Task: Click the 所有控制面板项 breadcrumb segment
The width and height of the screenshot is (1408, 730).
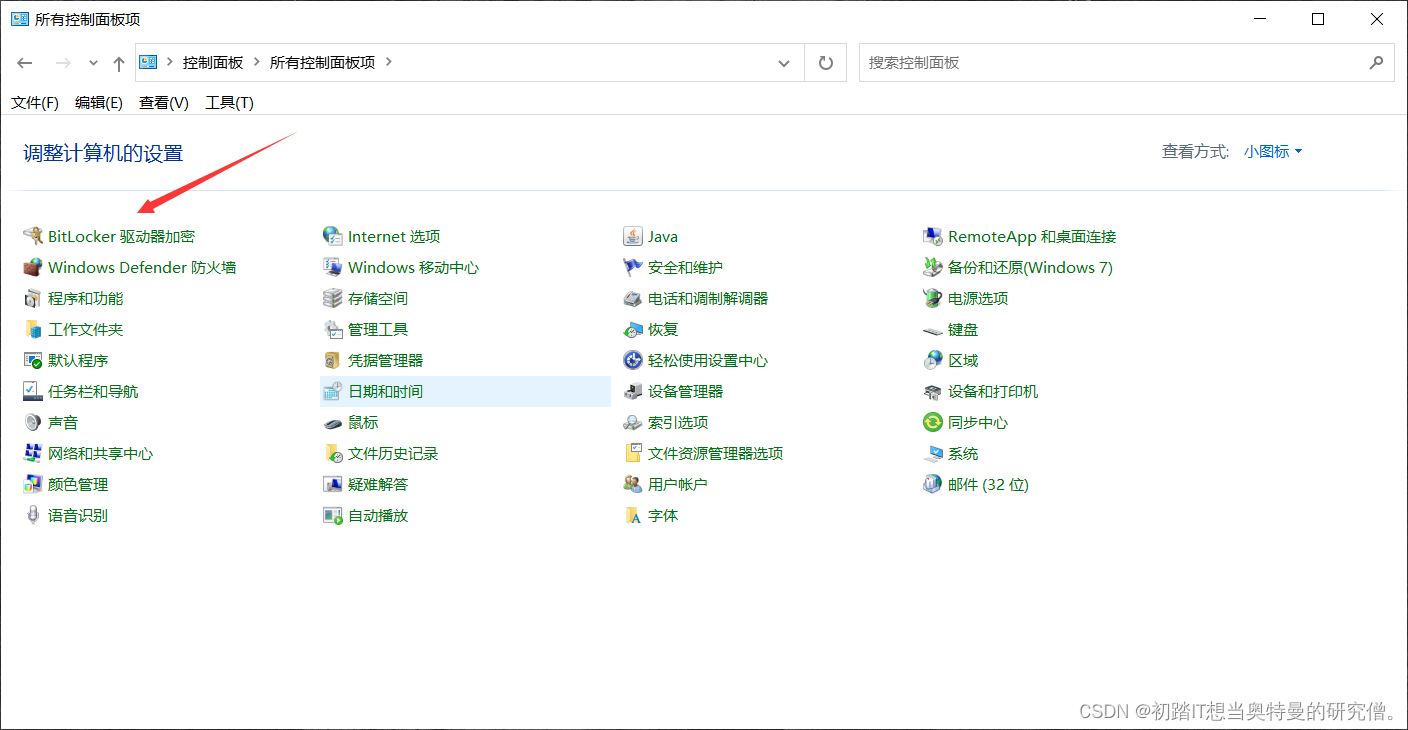Action: (x=323, y=62)
